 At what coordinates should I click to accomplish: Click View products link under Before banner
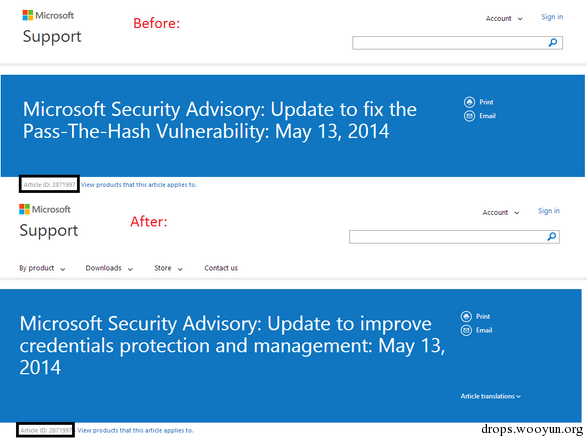pos(139,185)
